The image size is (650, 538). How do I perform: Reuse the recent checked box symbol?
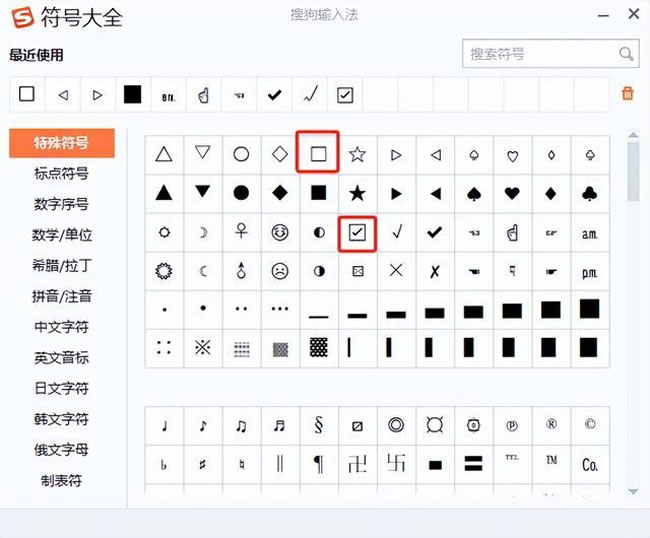(345, 95)
